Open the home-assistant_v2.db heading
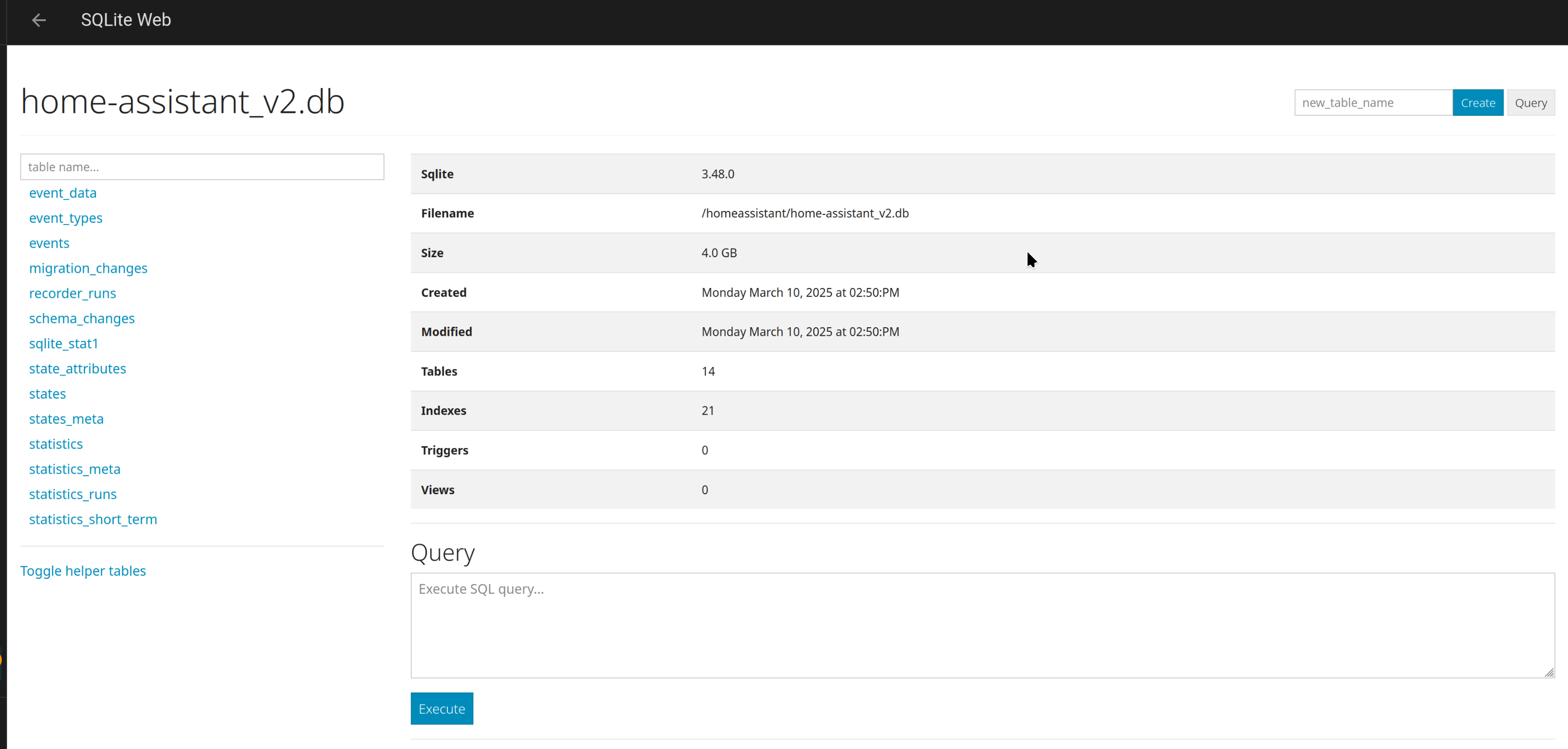Viewport: 1568px width, 749px height. pyautogui.click(x=183, y=101)
